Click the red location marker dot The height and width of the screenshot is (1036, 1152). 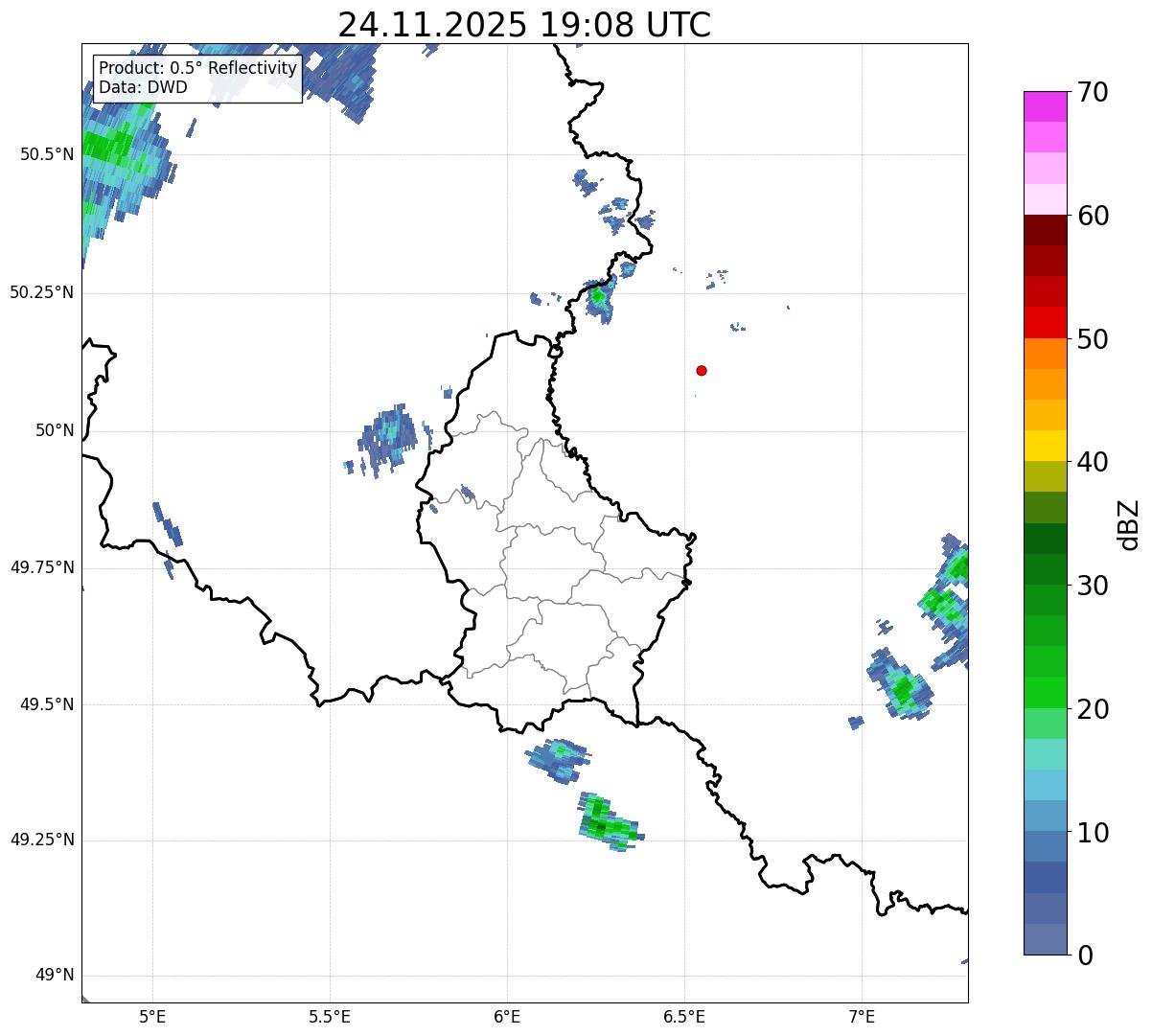coord(702,370)
